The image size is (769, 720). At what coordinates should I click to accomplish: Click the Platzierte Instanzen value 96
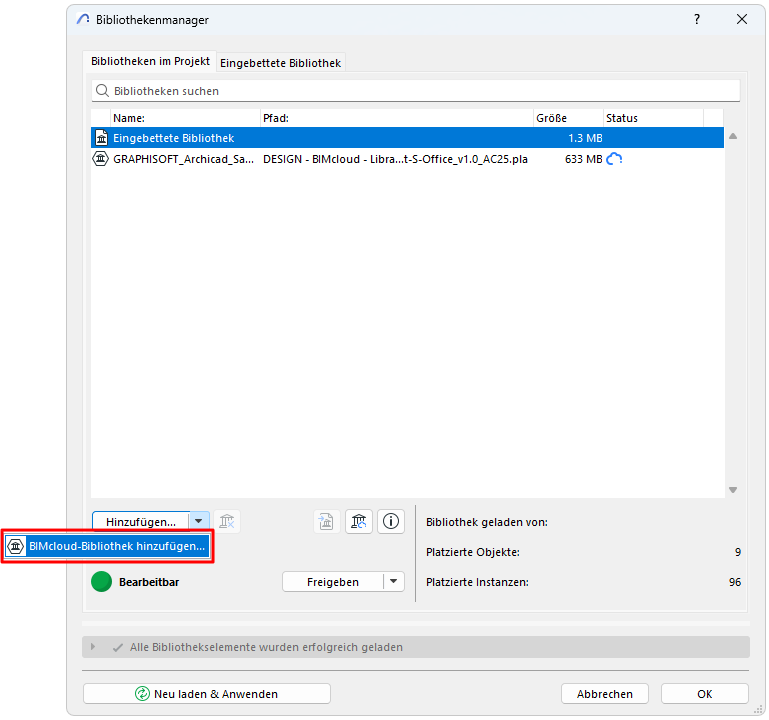pyautogui.click(x=735, y=582)
